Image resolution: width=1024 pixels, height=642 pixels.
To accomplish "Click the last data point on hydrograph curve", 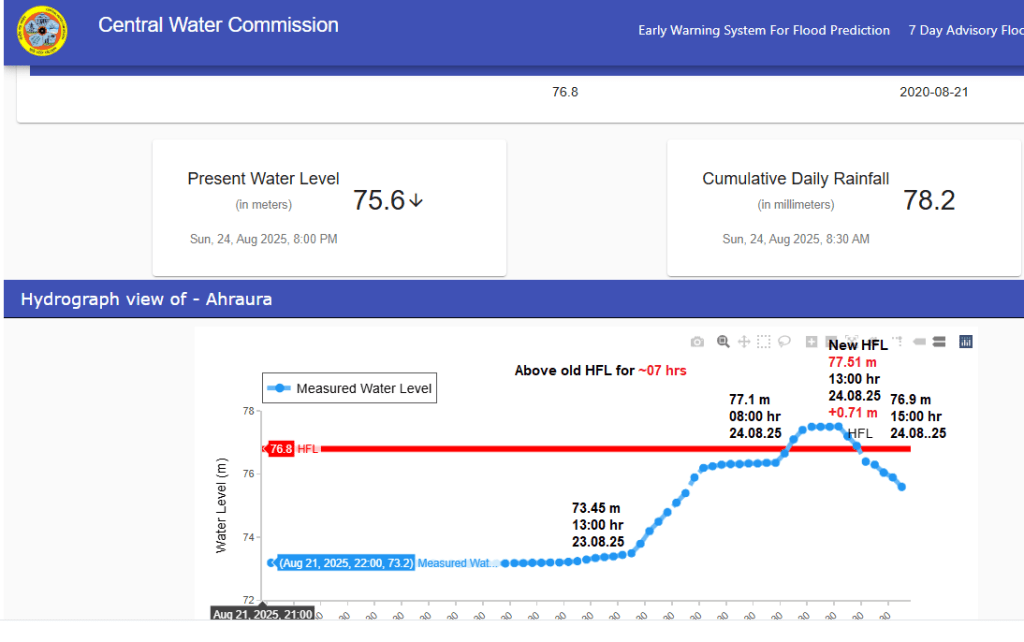I will click(x=902, y=487).
